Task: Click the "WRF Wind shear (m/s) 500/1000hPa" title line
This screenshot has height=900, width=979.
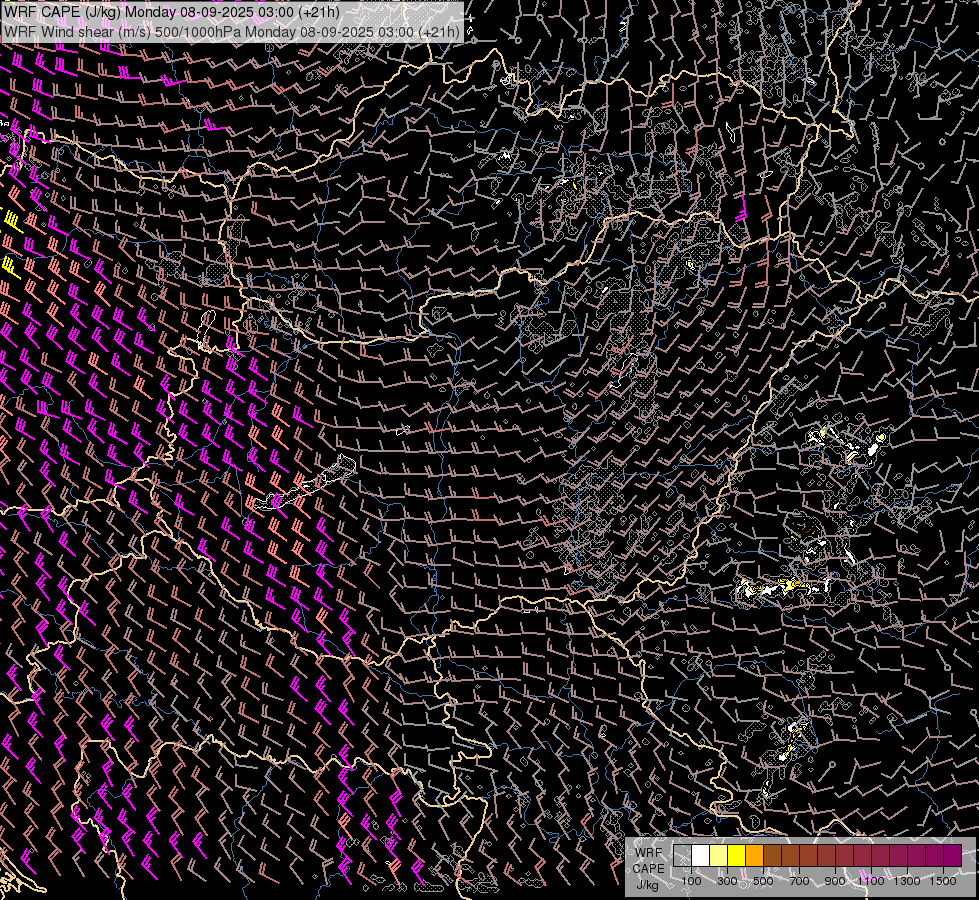Action: click(x=232, y=32)
